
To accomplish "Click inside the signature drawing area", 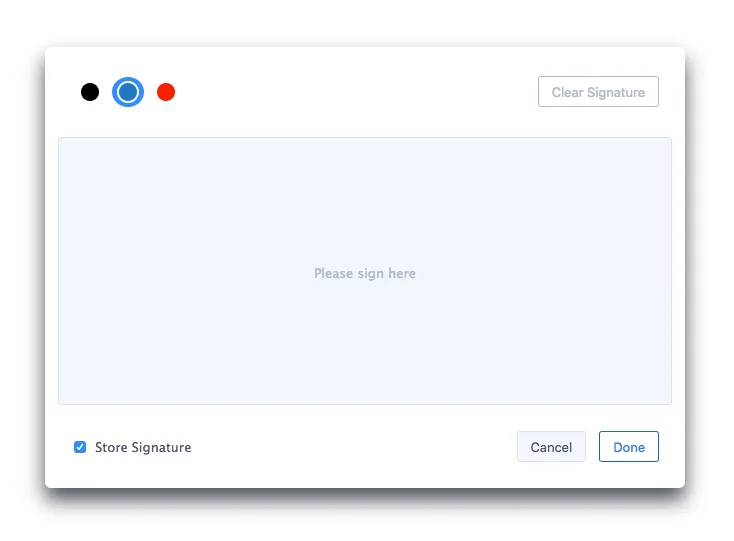I will point(365,271).
